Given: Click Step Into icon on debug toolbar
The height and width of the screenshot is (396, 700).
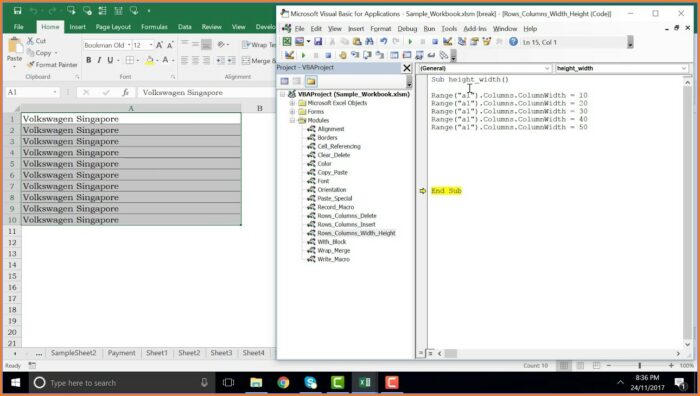Looking at the screenshot, I should tap(355, 55).
